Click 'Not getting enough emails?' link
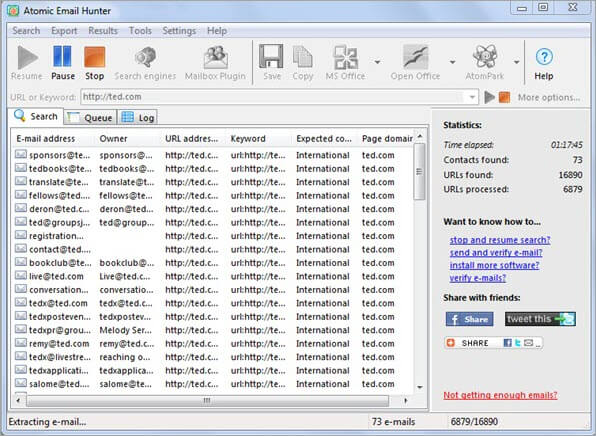Screen dimensions: 596x436 [500, 395]
